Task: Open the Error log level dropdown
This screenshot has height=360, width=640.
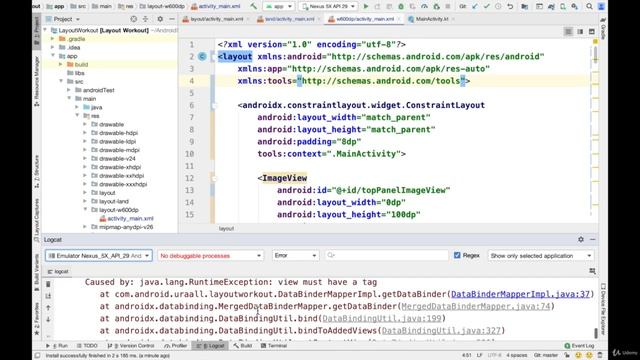Action: point(295,256)
